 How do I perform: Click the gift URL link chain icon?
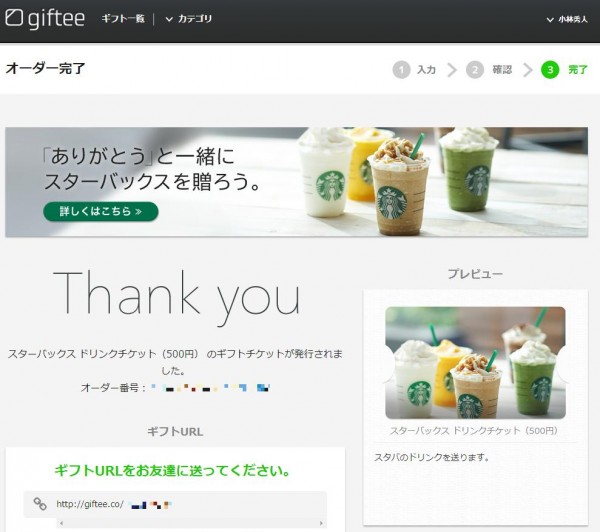click(x=40, y=504)
